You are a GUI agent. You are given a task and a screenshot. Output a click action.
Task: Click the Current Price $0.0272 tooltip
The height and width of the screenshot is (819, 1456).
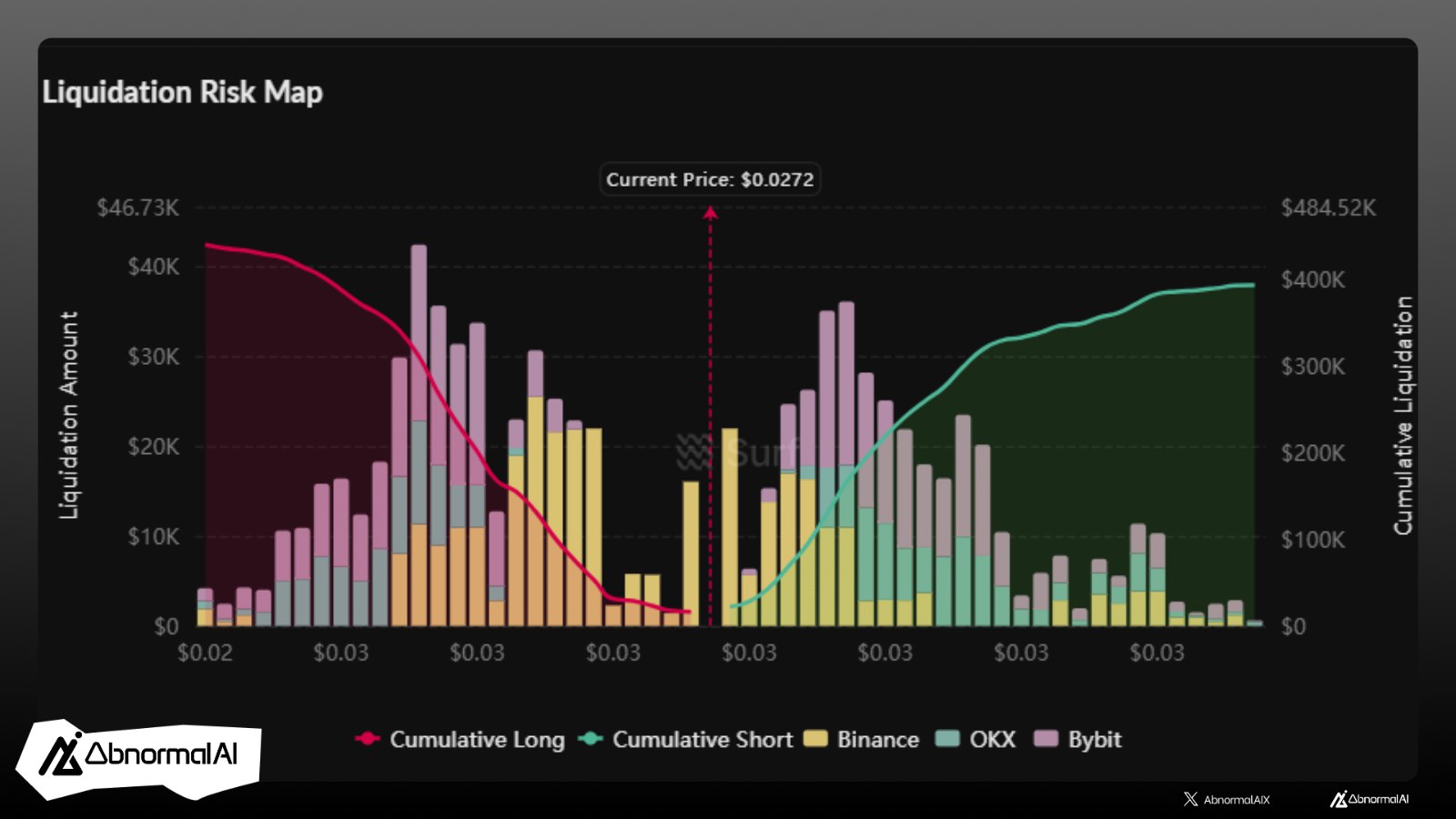click(x=710, y=179)
